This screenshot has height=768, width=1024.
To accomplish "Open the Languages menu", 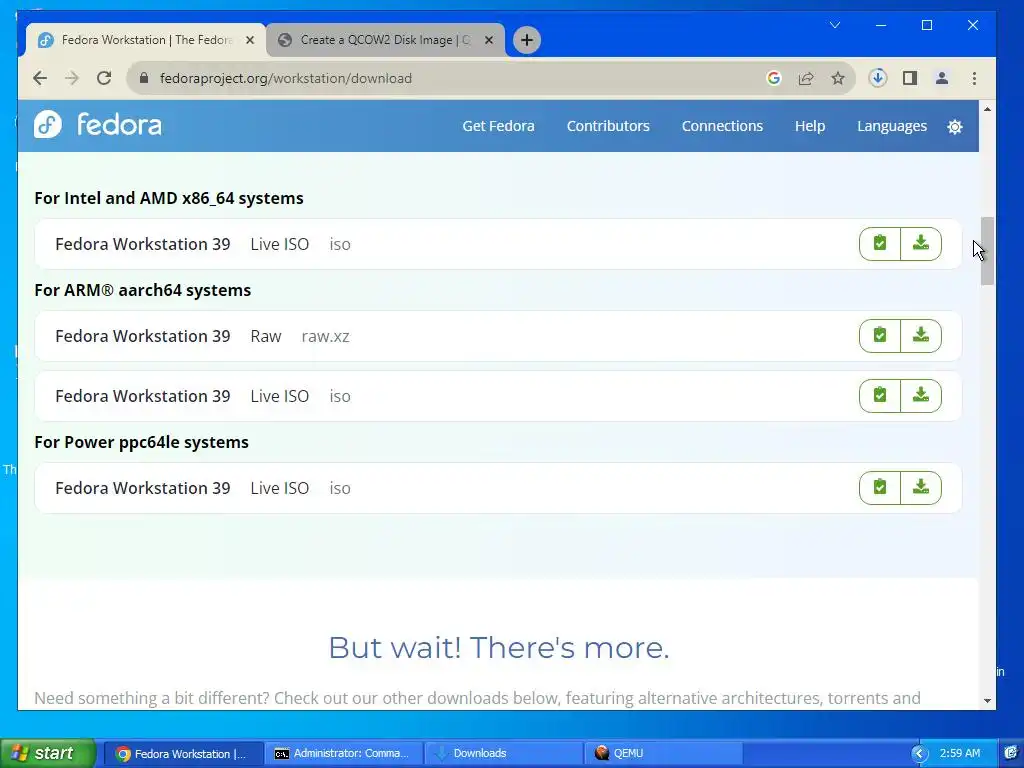I will click(x=891, y=126).
